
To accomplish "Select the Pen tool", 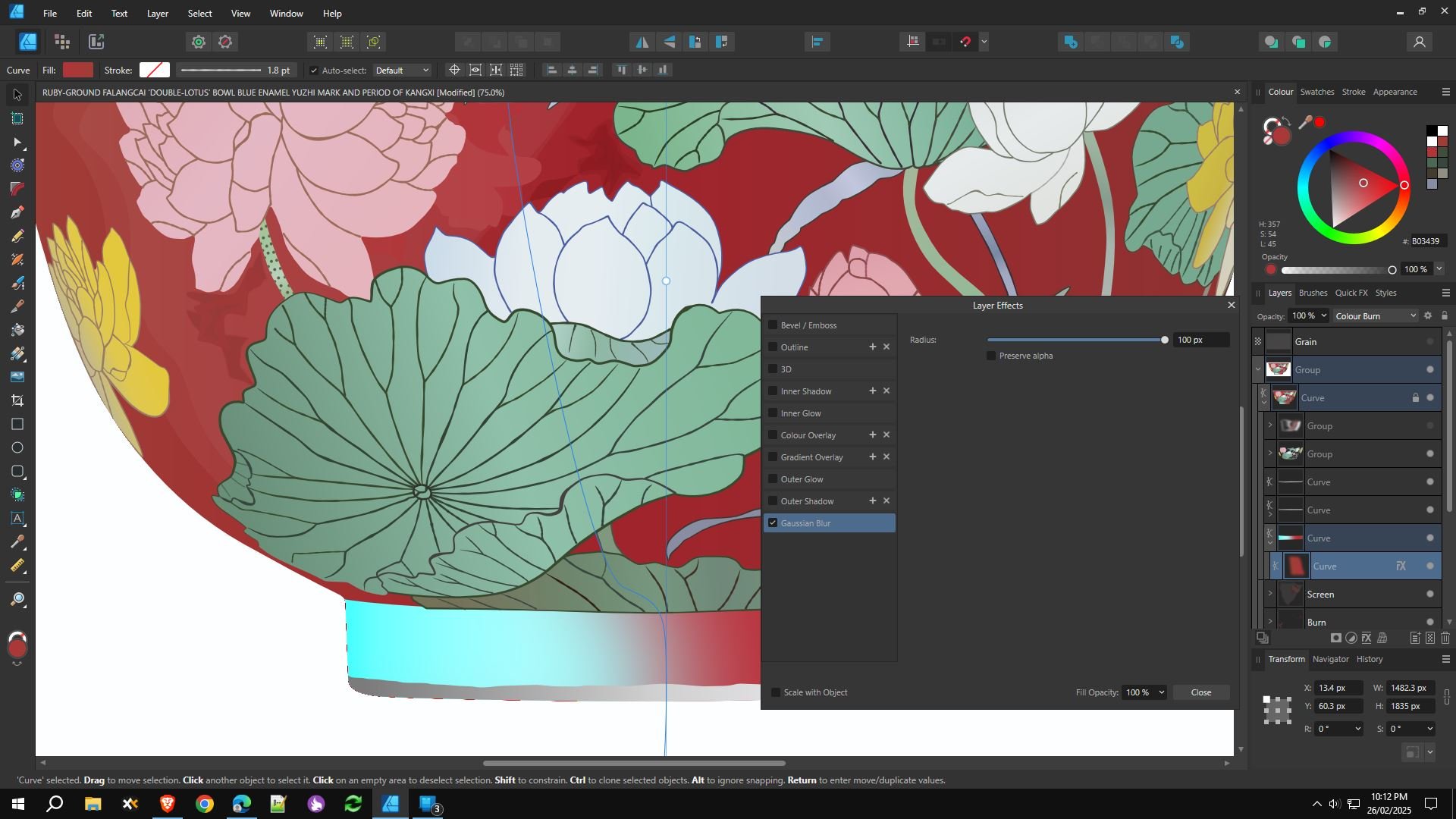I will click(17, 212).
